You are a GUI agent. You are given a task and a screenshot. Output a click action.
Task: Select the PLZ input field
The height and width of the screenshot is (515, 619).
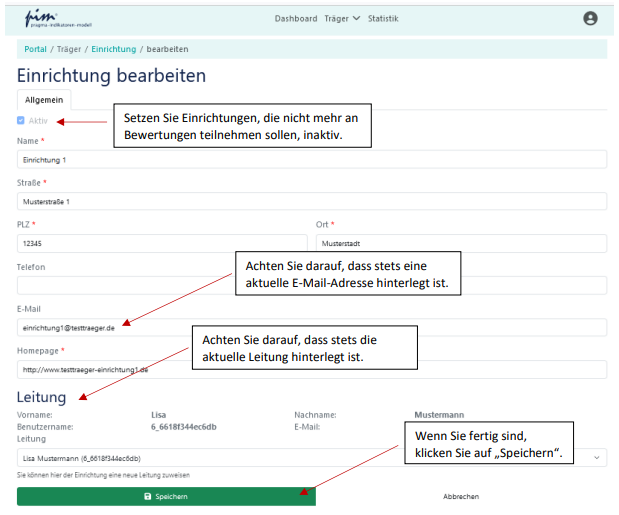[x=162, y=243]
